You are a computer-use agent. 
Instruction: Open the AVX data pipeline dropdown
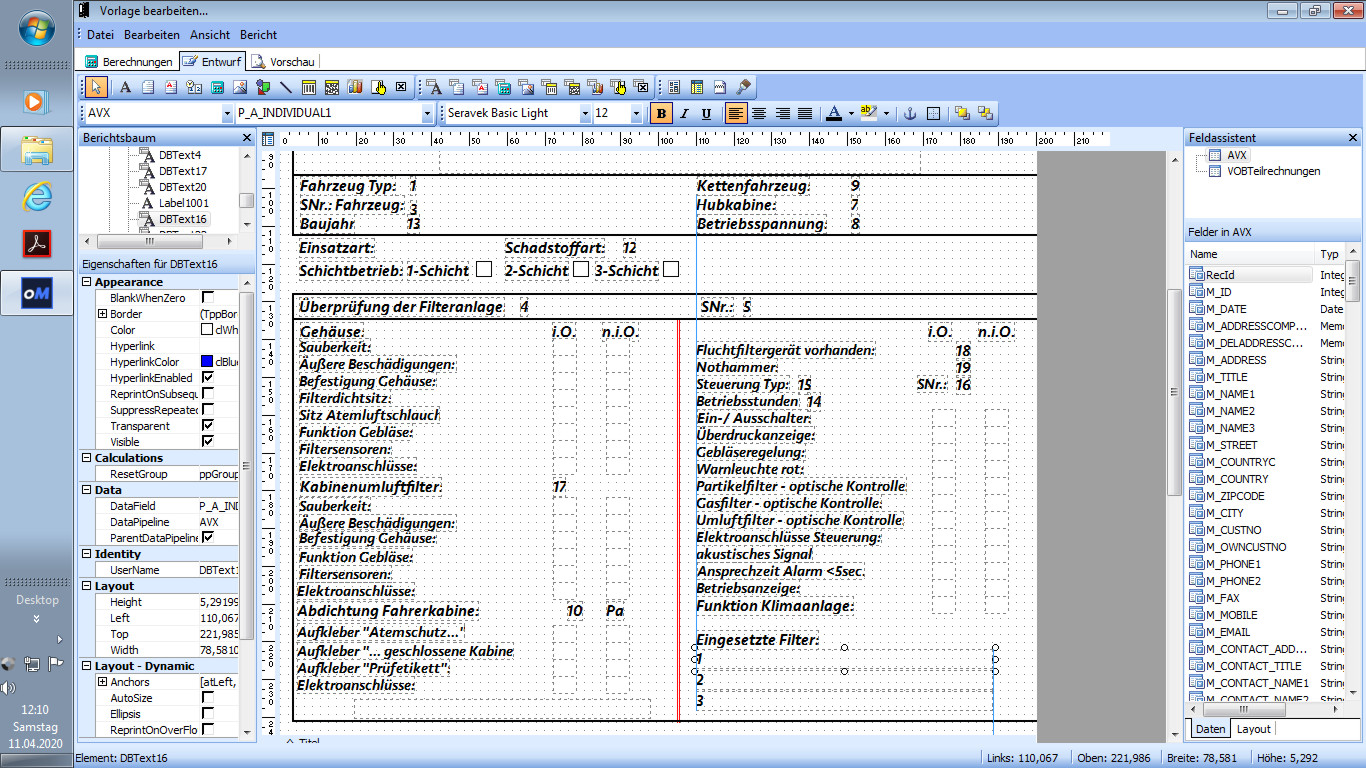[x=226, y=113]
